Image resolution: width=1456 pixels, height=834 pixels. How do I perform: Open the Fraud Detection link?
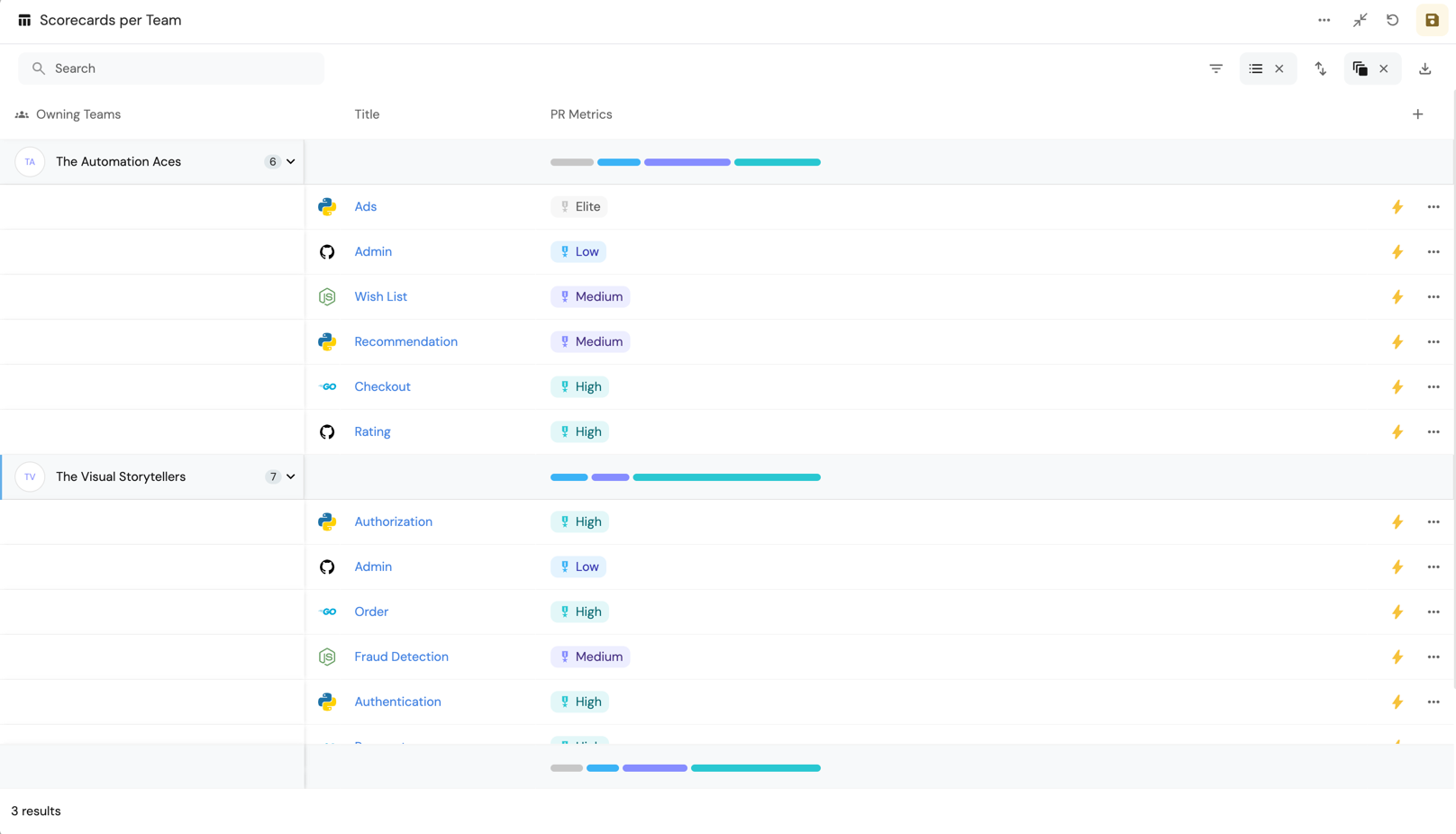click(x=401, y=657)
